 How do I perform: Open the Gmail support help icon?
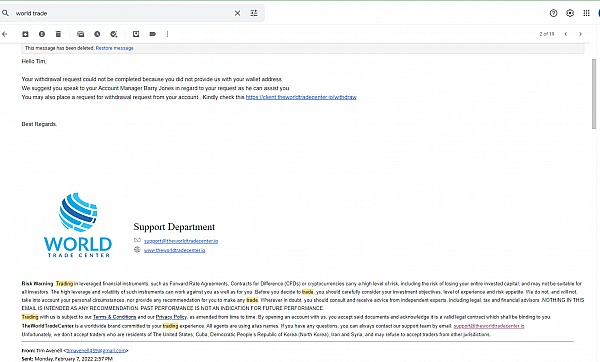[x=553, y=13]
